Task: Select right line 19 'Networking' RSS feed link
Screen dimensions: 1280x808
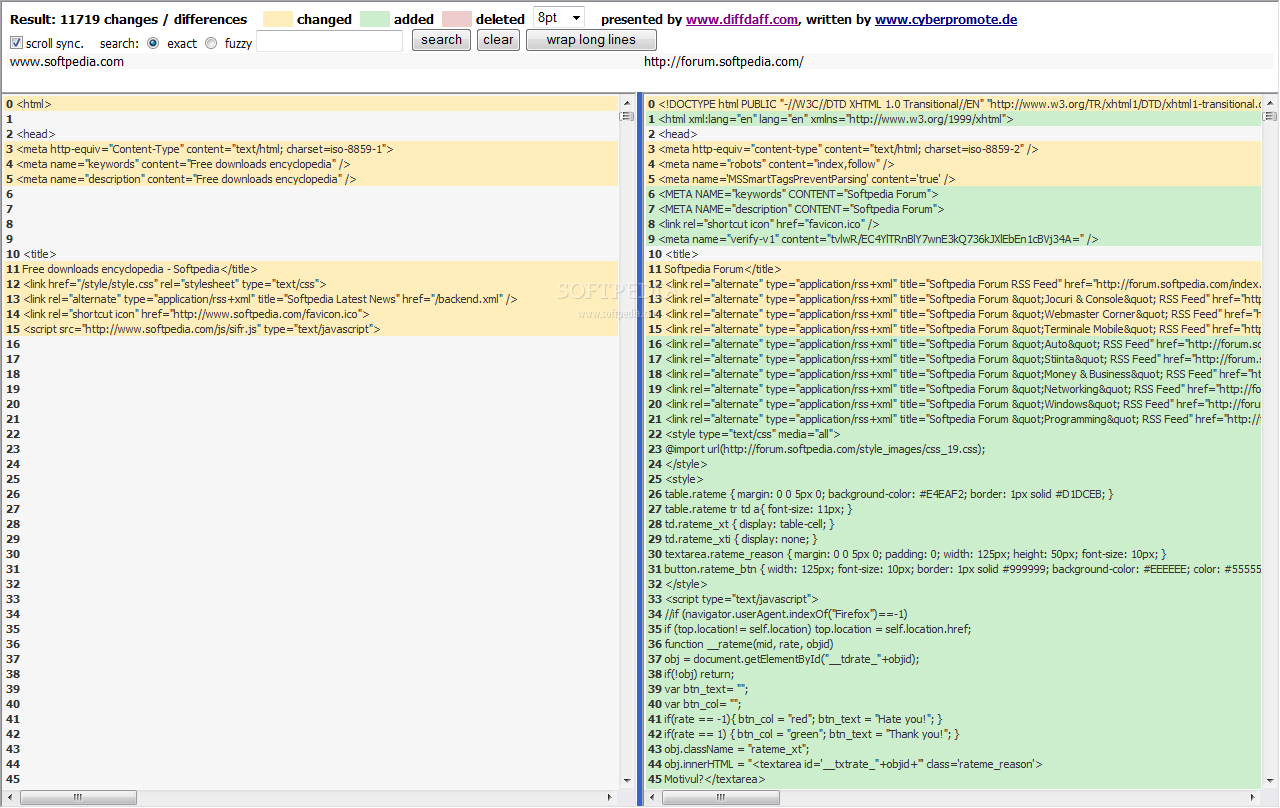Action: (953, 389)
